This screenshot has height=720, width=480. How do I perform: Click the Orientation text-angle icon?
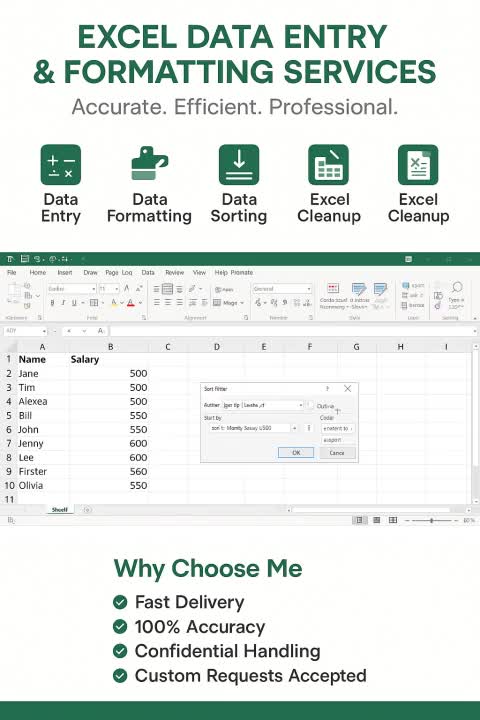[x=192, y=288]
